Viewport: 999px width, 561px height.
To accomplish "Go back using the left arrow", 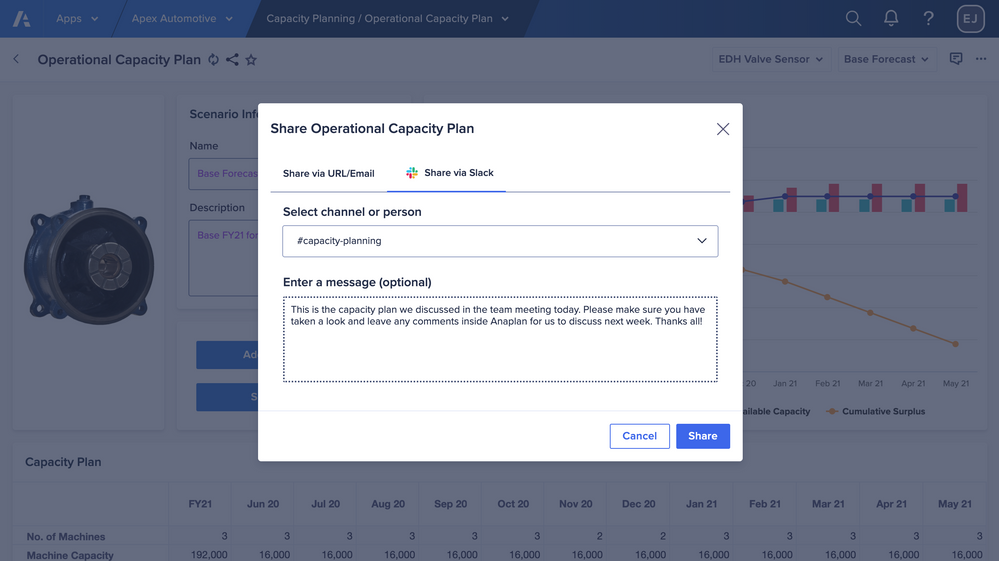I will pos(17,60).
